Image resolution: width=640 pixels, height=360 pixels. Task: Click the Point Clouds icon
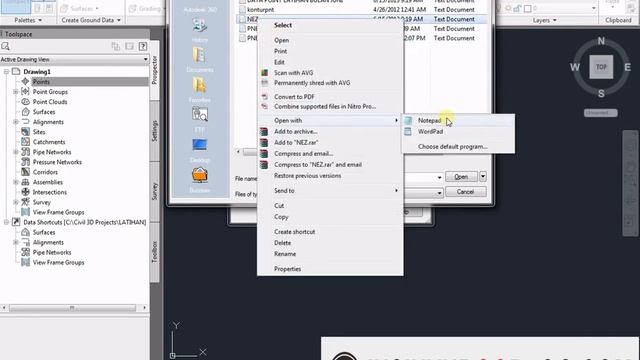[x=25, y=102]
